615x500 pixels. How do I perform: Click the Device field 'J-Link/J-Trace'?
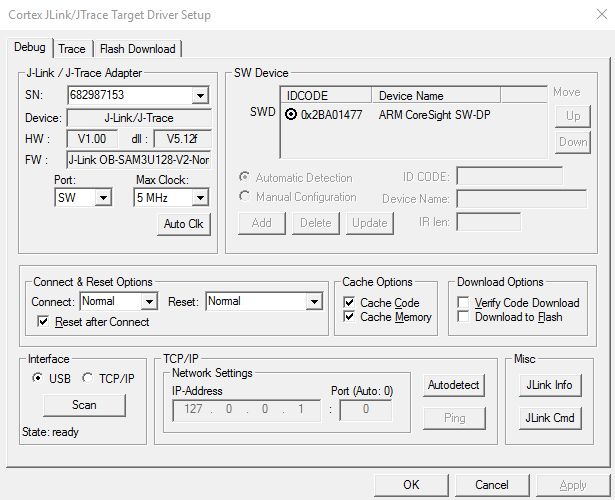(139, 118)
